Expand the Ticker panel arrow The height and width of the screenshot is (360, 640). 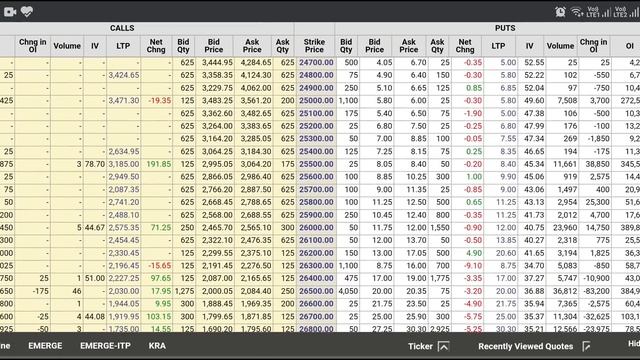click(x=443, y=347)
